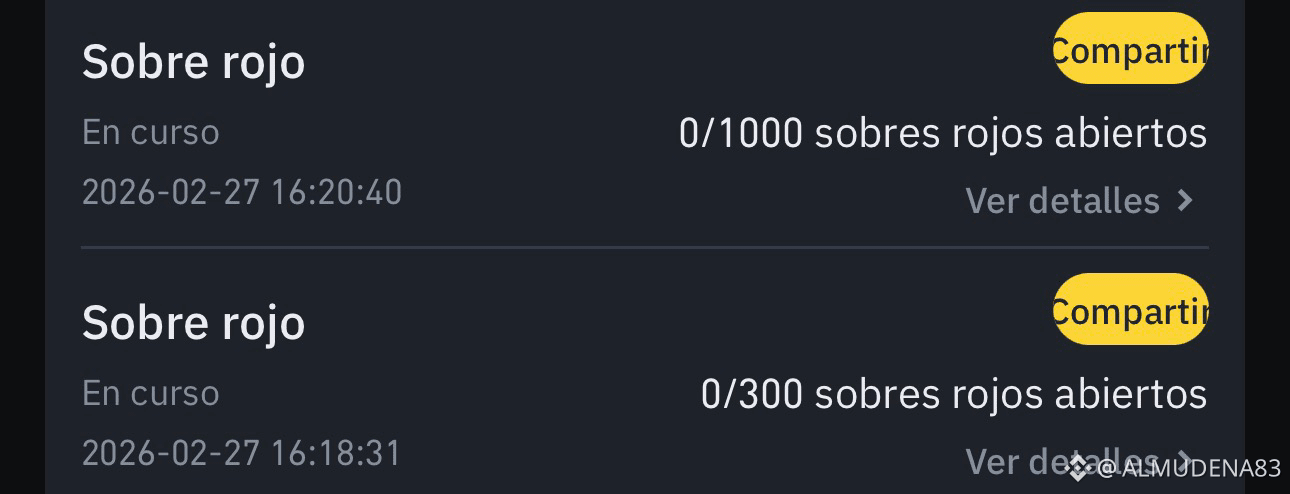Tap Compartir for the 1000-envelope Sobre rojo
The height and width of the screenshot is (494, 1290).
coord(1130,49)
